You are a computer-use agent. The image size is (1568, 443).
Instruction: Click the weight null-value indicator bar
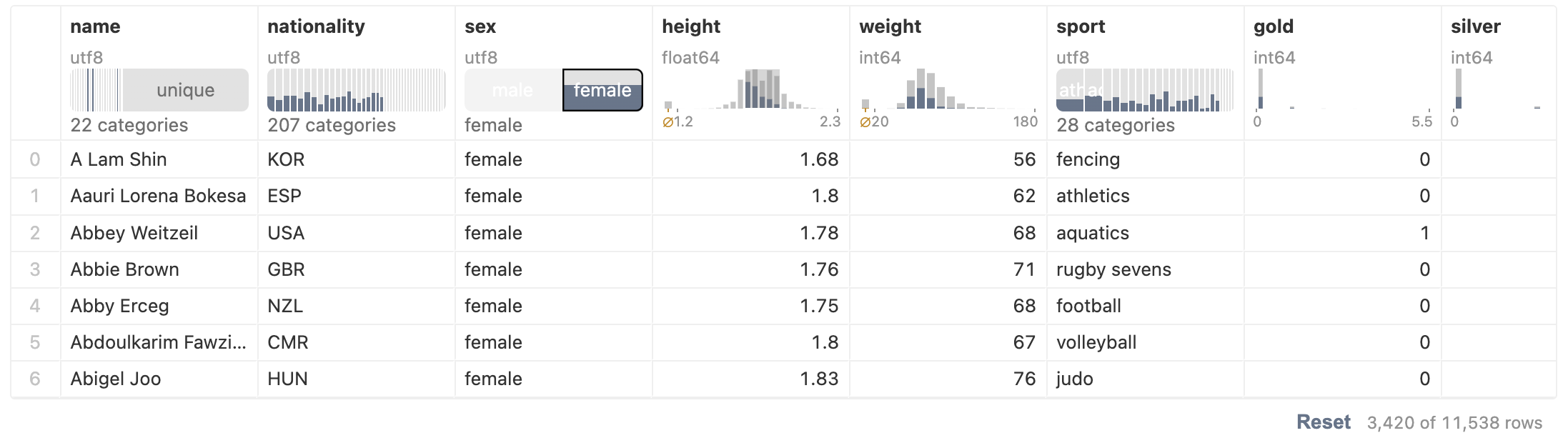(865, 104)
